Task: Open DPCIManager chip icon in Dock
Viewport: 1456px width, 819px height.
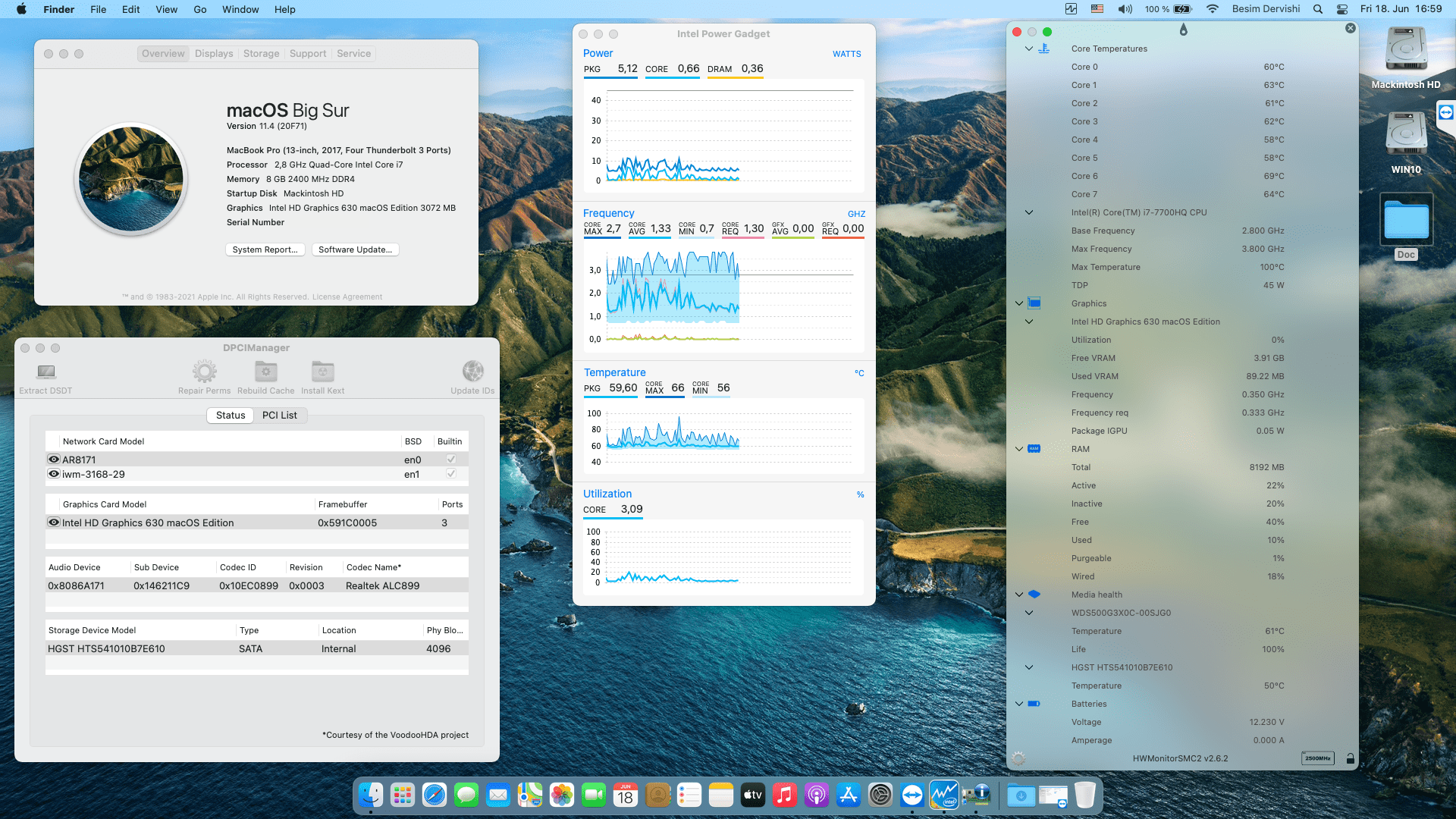Action: click(x=976, y=795)
